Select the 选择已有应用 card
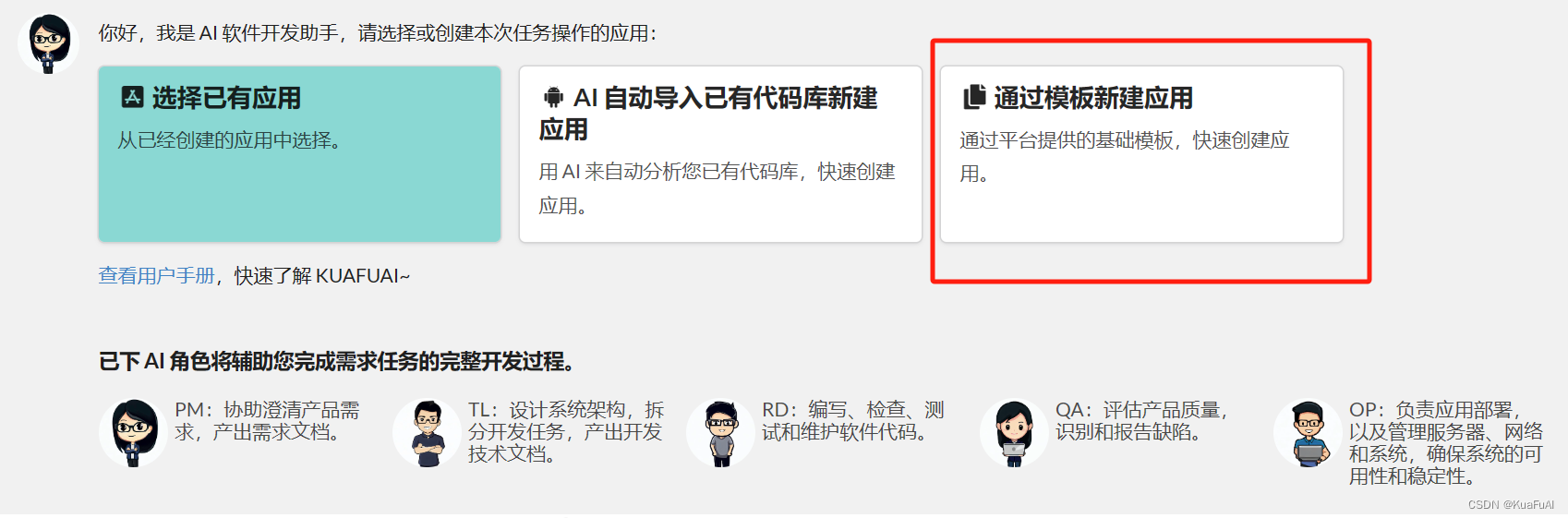Image resolution: width=1568 pixels, height=518 pixels. [x=300, y=154]
